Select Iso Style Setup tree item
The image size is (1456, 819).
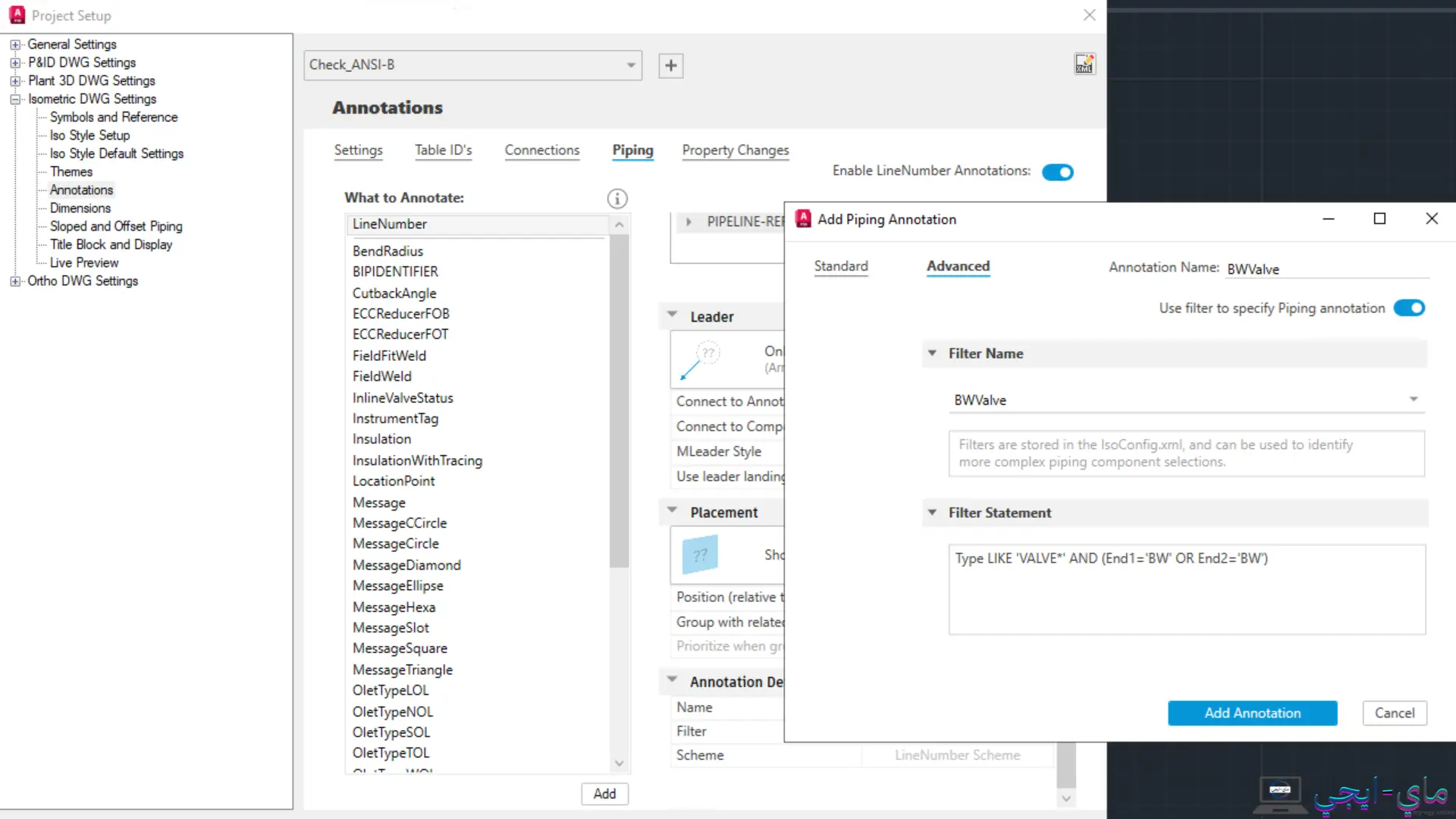click(89, 136)
